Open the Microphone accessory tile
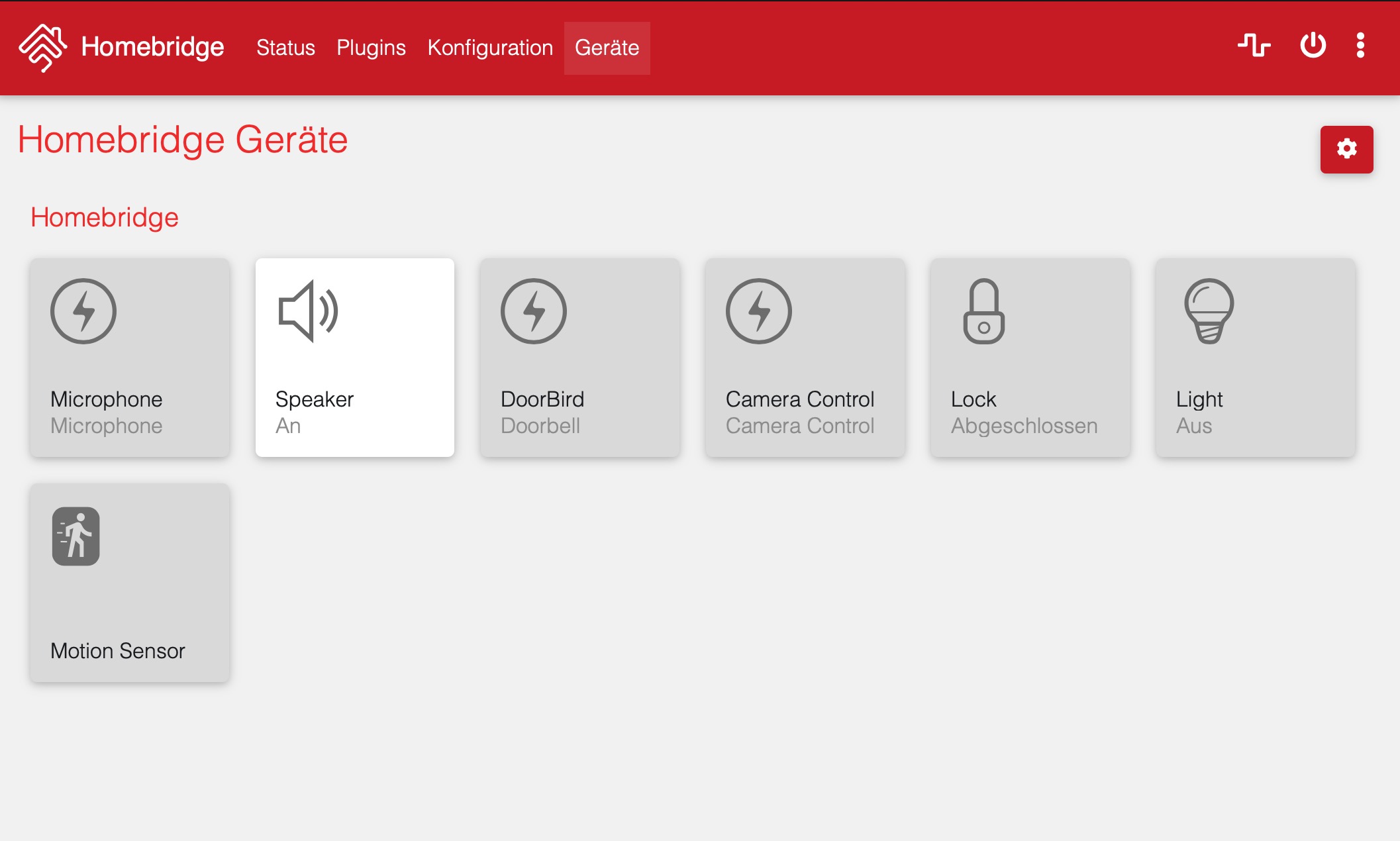Viewport: 1400px width, 841px height. point(130,358)
